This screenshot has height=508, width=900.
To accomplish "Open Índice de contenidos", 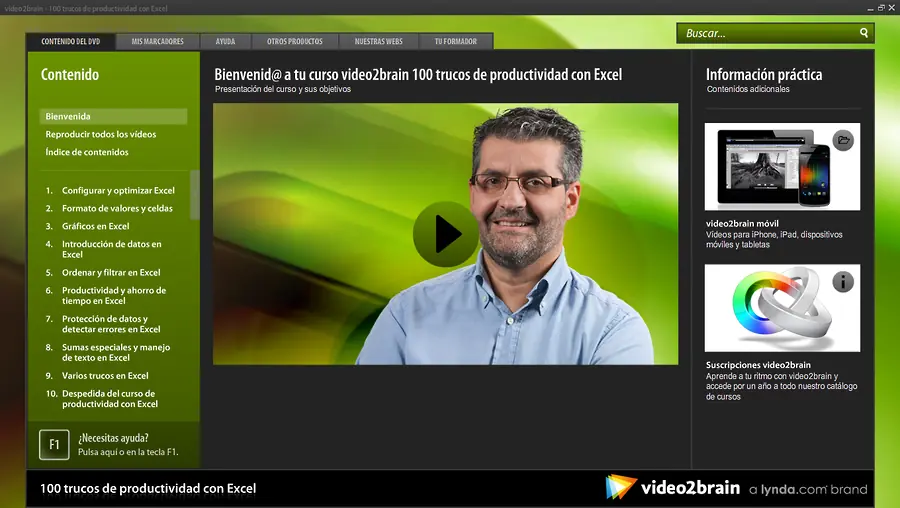I will 87,152.
